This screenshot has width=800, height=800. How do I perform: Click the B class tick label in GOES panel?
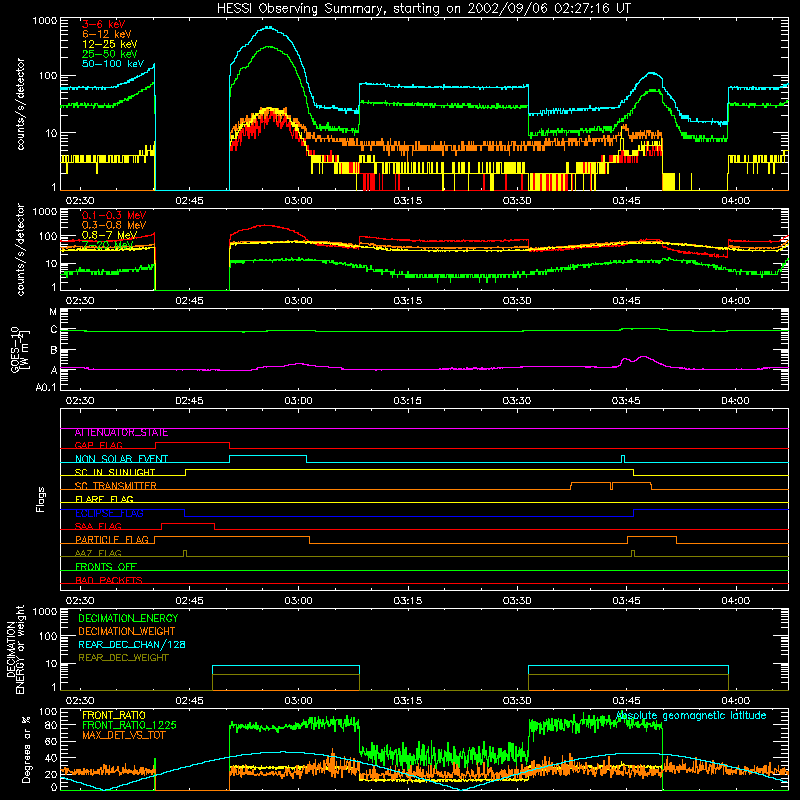(x=54, y=350)
